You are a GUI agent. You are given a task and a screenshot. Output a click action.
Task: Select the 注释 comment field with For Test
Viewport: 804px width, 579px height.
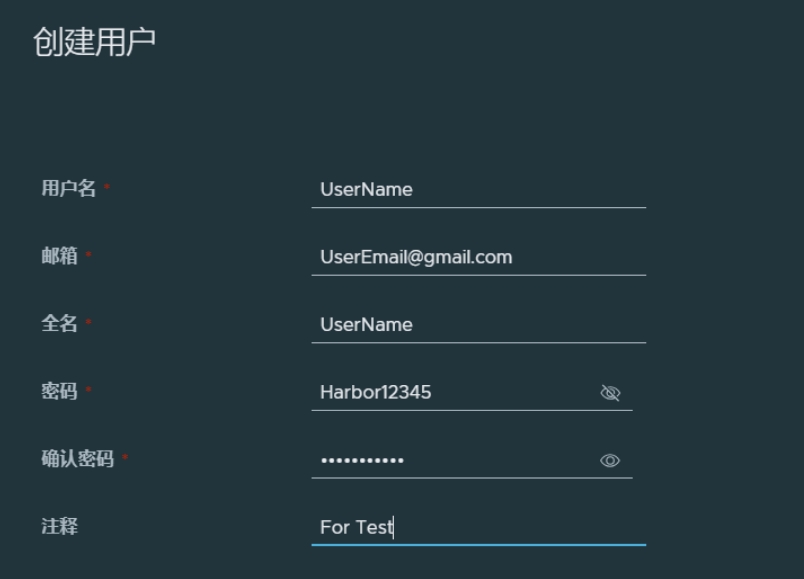[478, 527]
